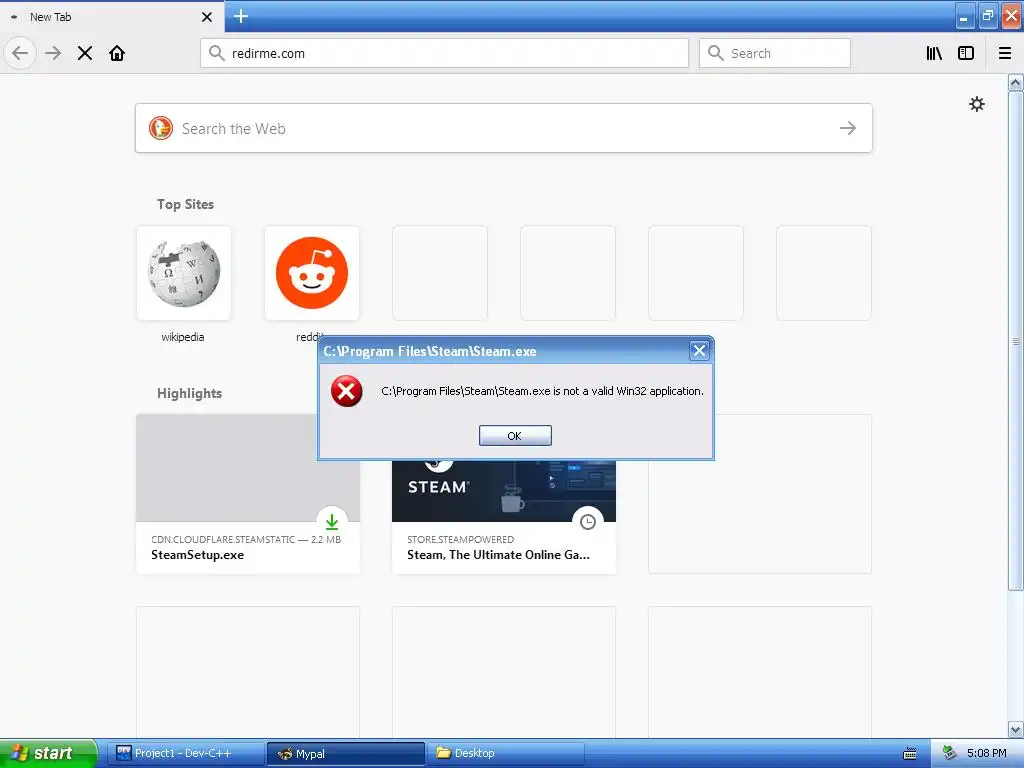Screen dimensions: 1024x768
Task: Click the on-screen keyboard tray icon
Action: 910,754
